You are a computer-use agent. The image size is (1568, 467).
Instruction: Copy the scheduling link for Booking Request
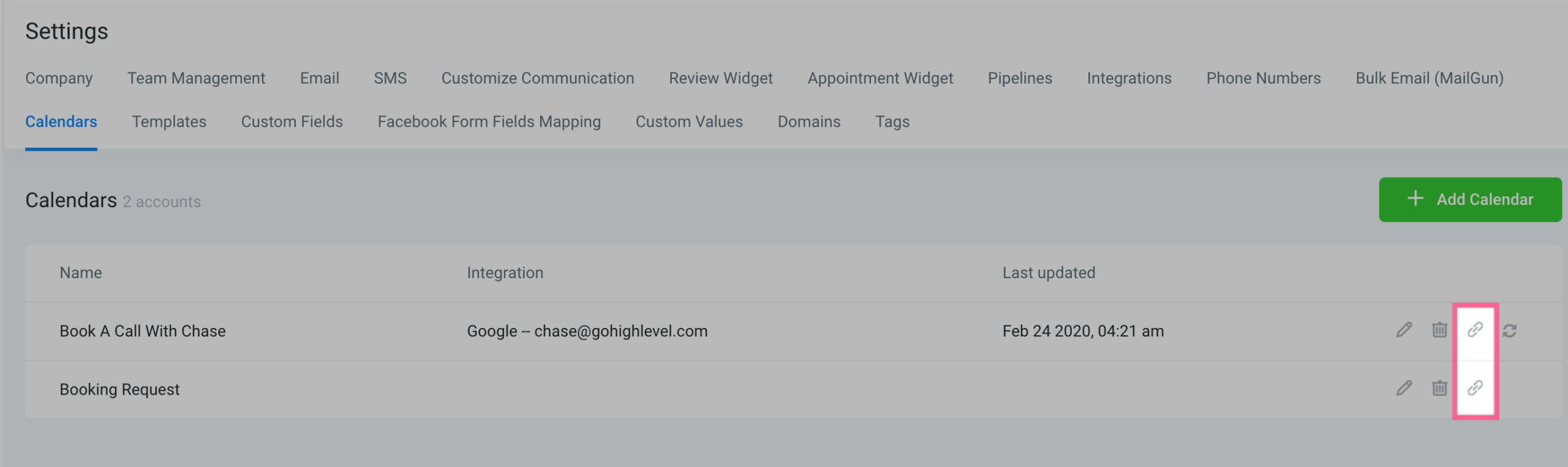click(1475, 389)
